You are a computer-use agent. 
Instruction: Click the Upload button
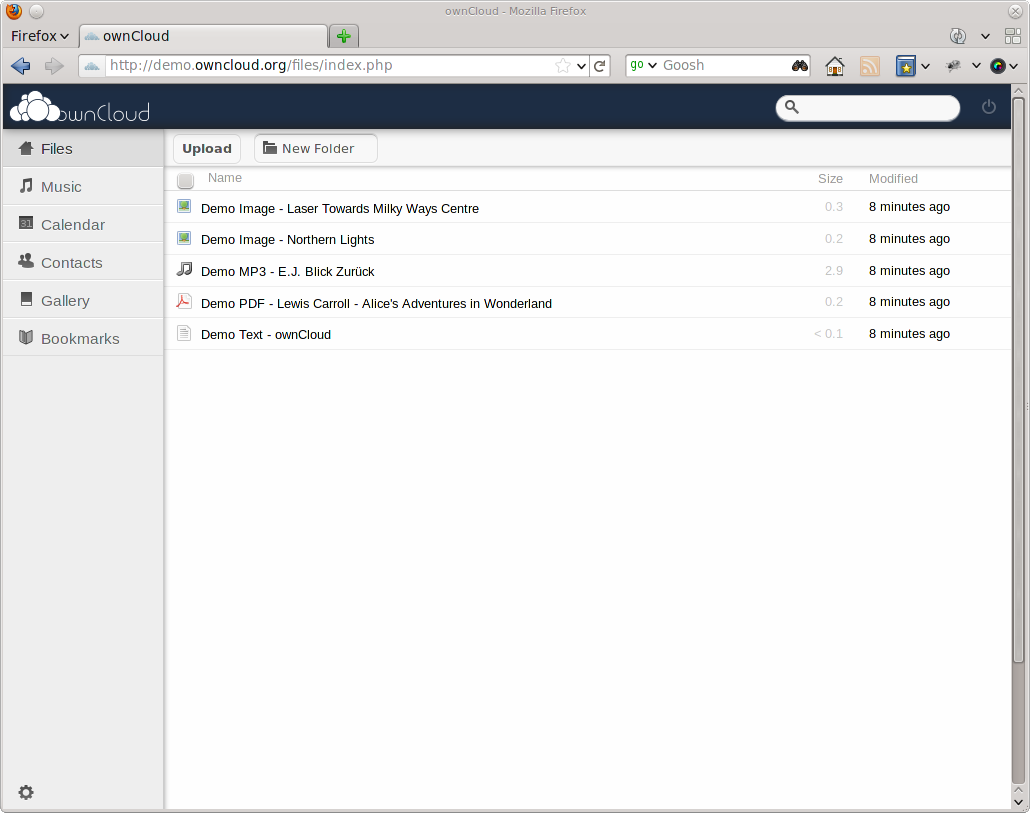point(206,148)
